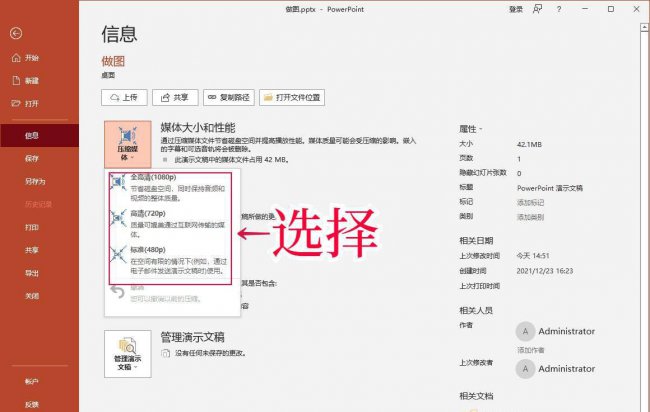This screenshot has height=412, width=650.
Task: Choose 高清(720p) compression option
Action: coord(170,223)
